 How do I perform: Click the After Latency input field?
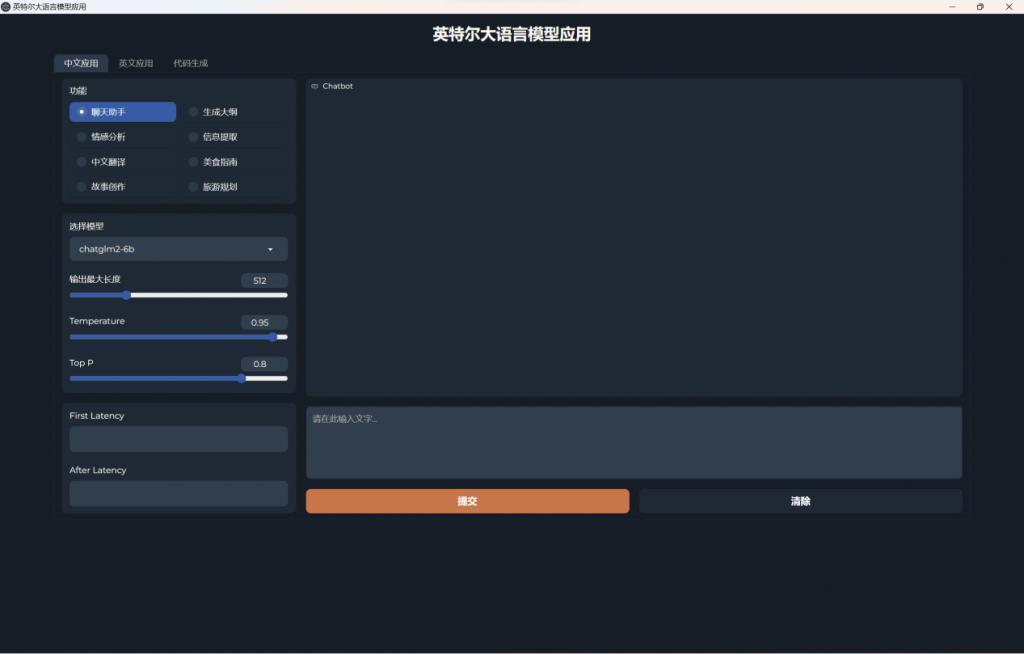[x=178, y=493]
